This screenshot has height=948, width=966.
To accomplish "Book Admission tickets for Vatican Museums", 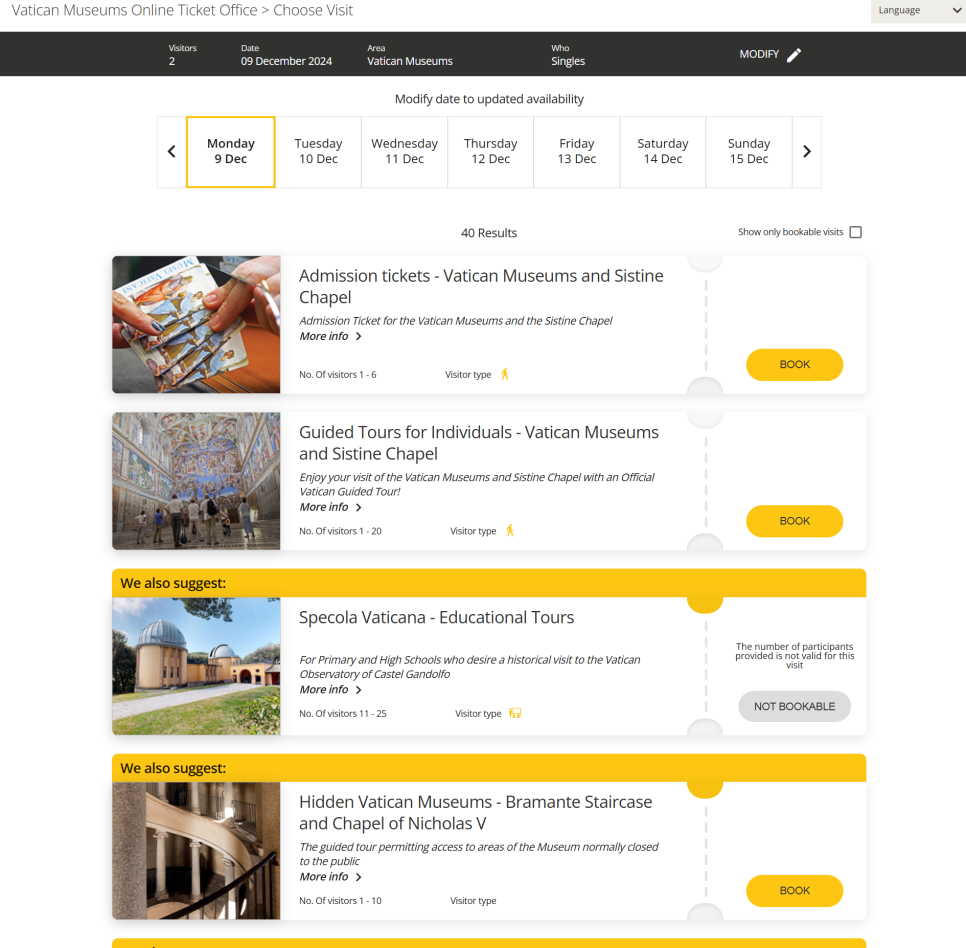I will [x=794, y=365].
